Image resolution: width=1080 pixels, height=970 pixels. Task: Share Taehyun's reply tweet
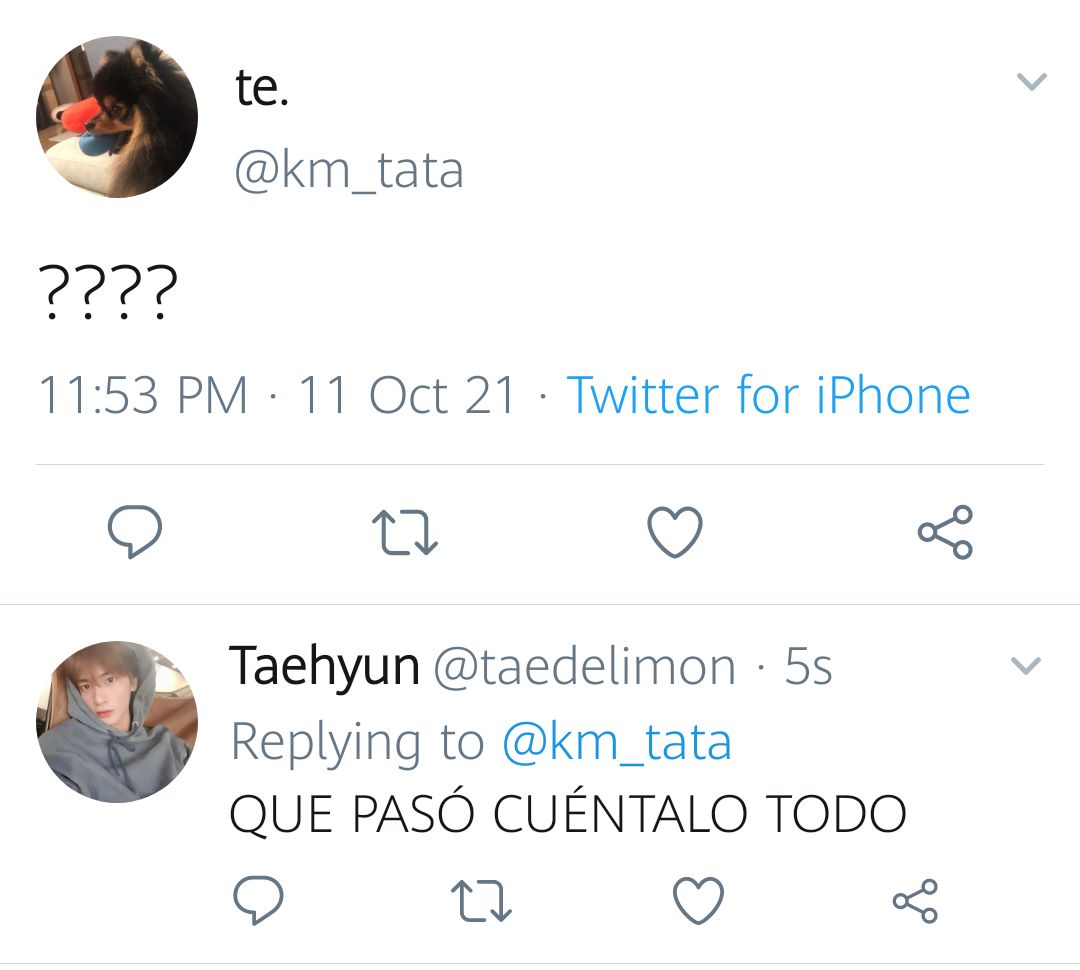tap(915, 900)
